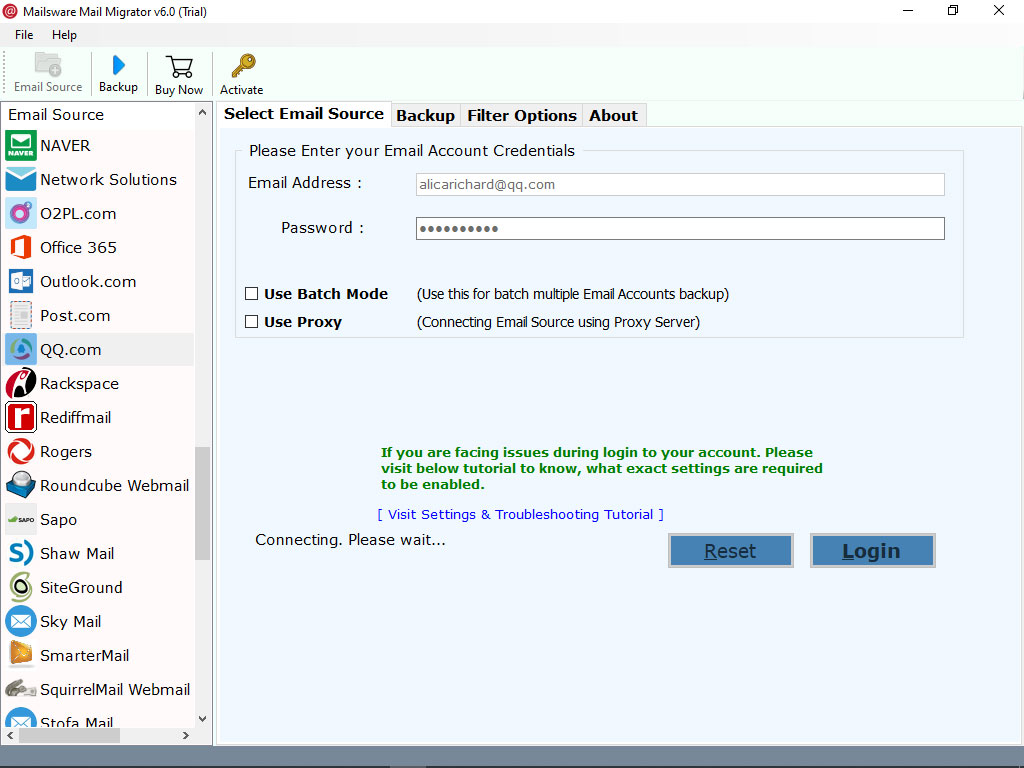Click the "Email Source" list header

(56, 114)
